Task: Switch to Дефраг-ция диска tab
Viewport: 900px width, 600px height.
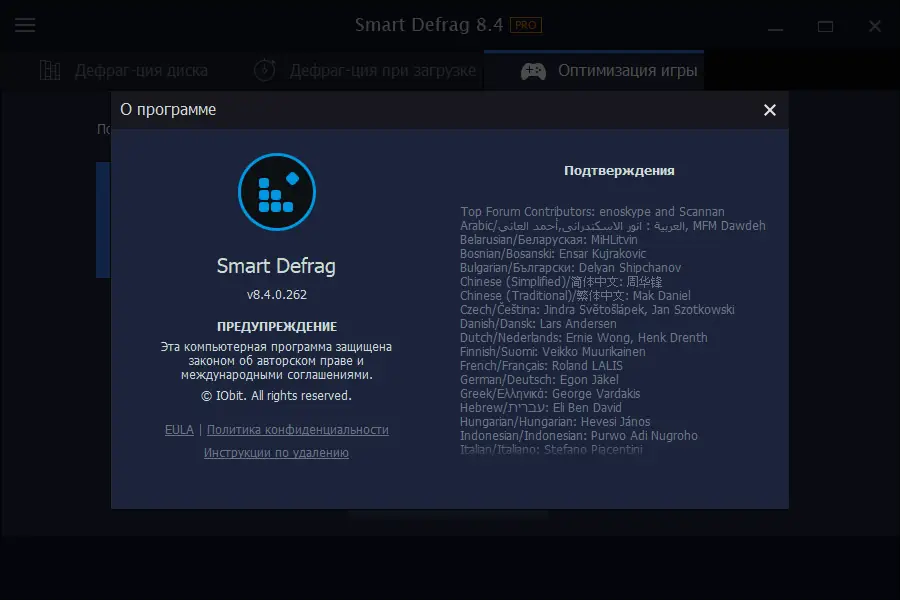Action: point(124,70)
